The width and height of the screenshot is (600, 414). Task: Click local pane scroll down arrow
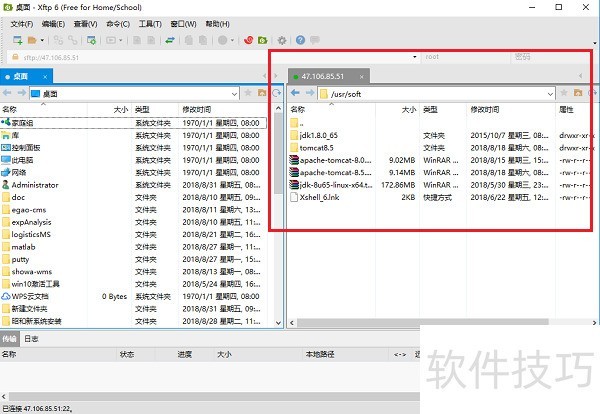(278, 323)
